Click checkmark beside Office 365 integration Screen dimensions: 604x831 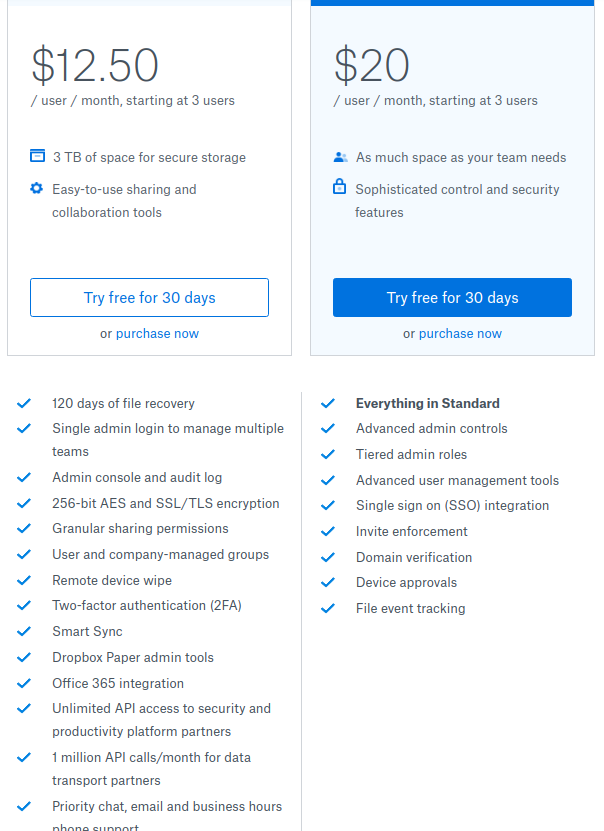(x=24, y=684)
